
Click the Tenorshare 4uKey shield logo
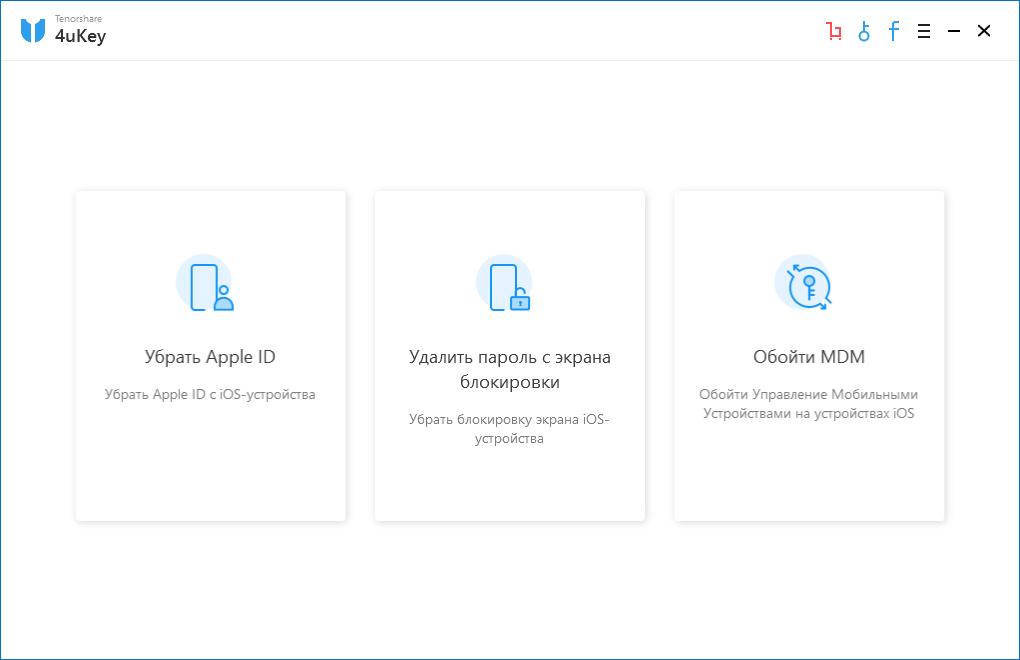click(x=33, y=31)
